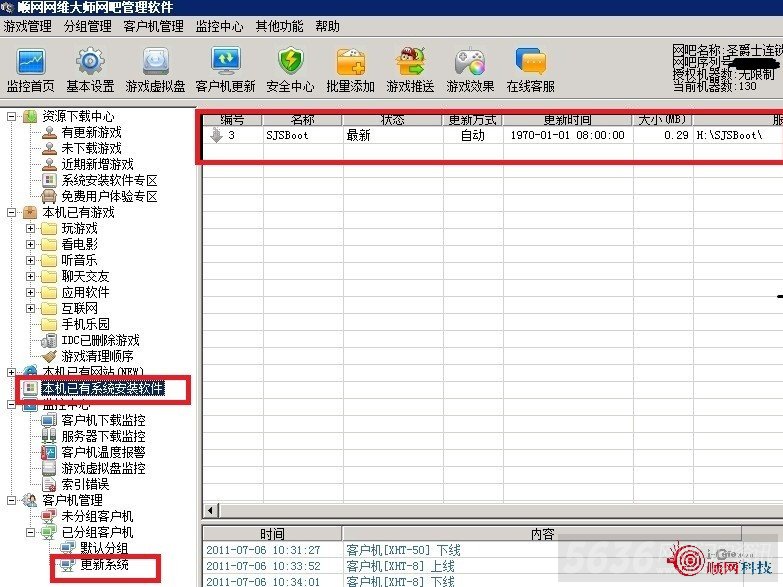Click the user icon beside 未下载游戏
Screen dimensions: 783x587
(x=49, y=148)
